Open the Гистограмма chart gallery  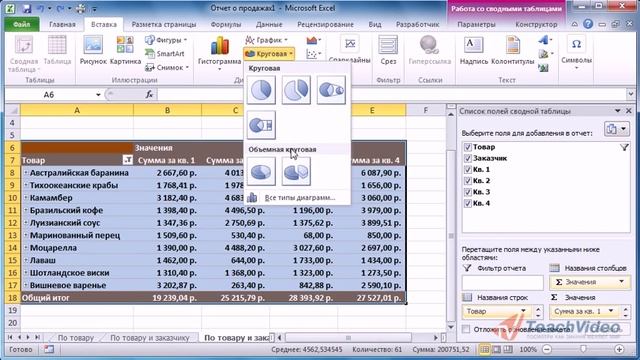click(x=220, y=53)
